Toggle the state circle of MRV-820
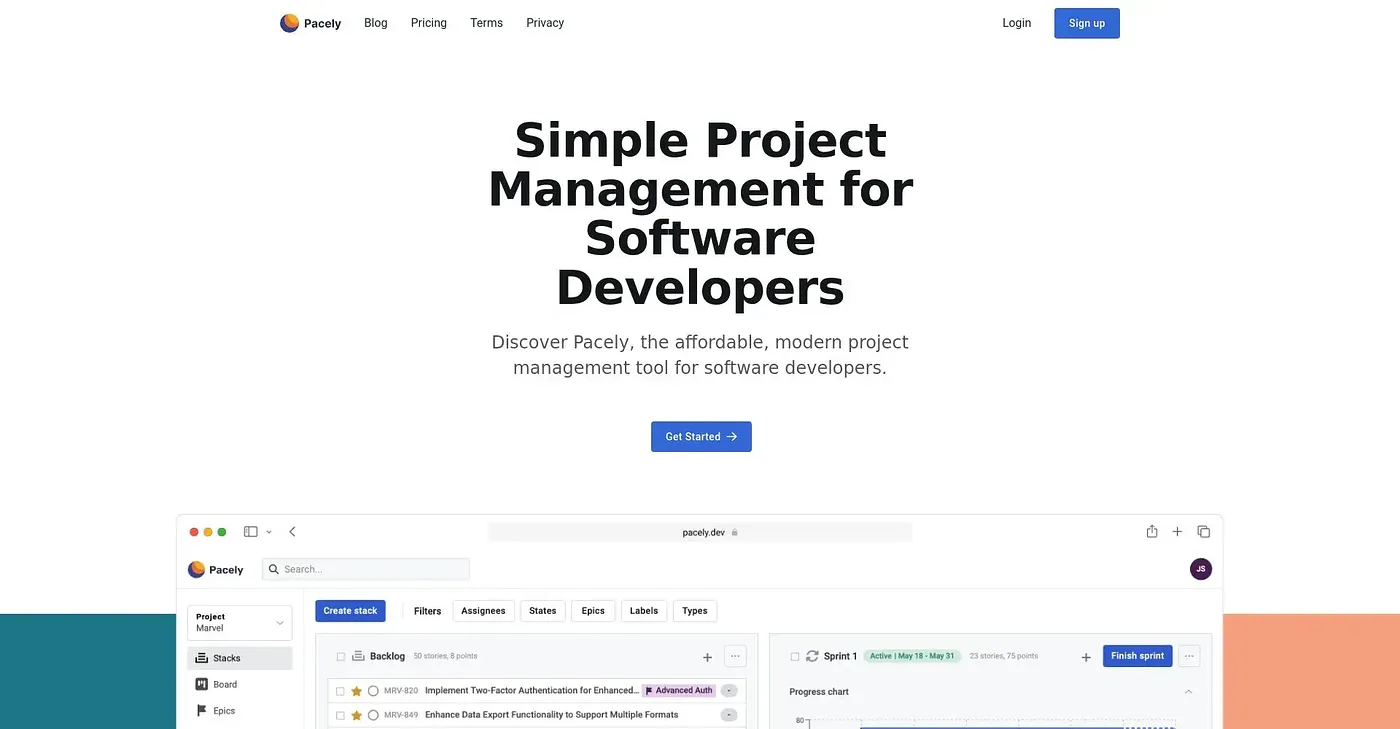This screenshot has width=1400, height=729. click(x=373, y=691)
